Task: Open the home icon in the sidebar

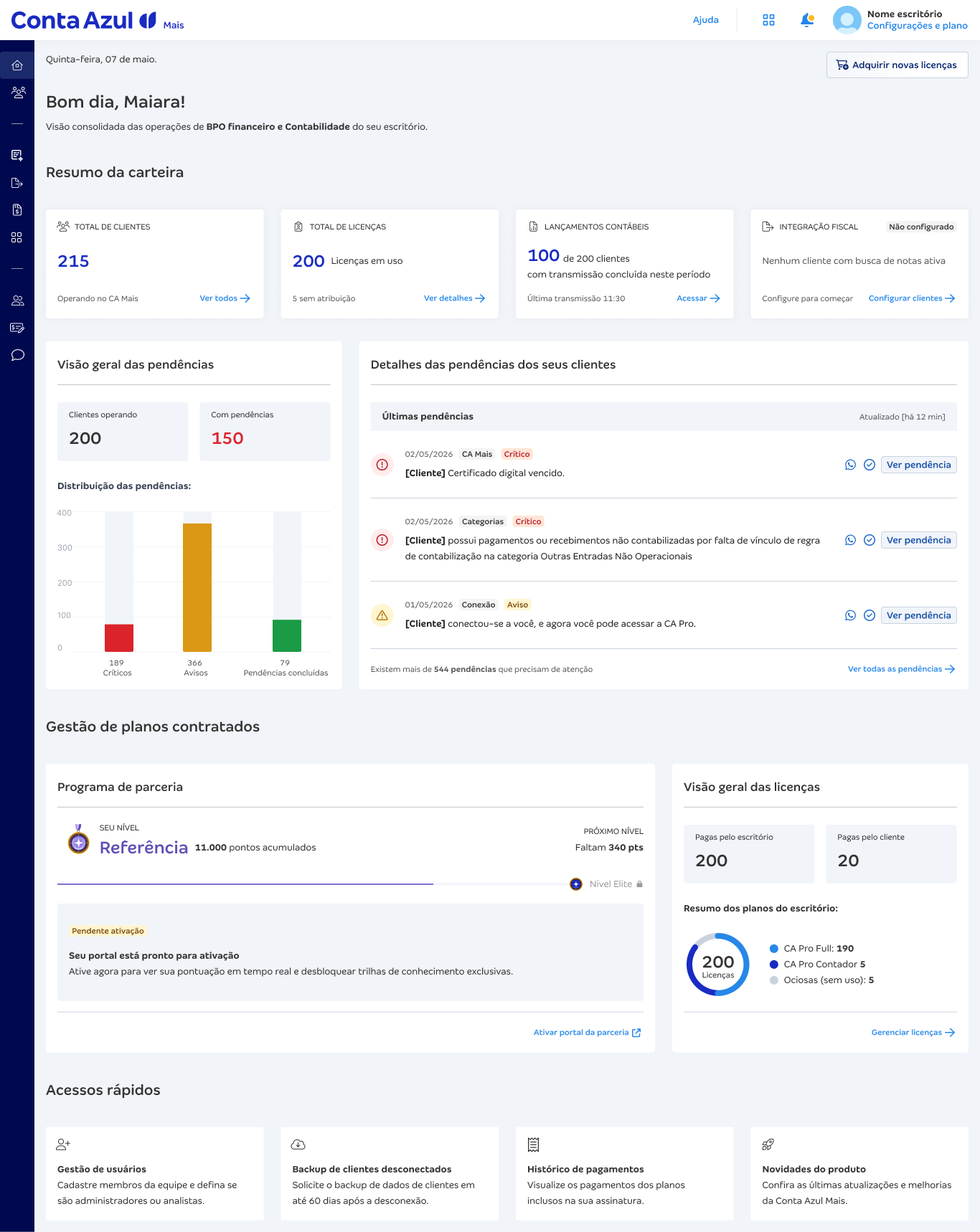Action: (x=17, y=65)
